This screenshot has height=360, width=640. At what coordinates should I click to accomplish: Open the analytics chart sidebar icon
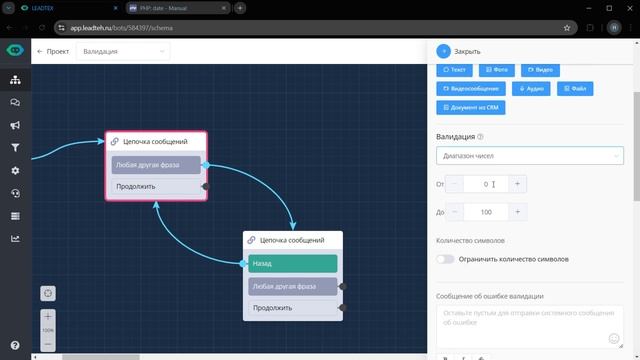[15, 238]
